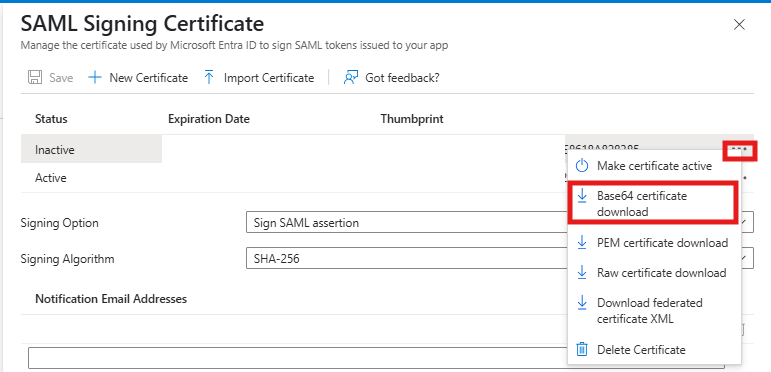771x372 pixels.
Task: Click the trash icon for Delete Certificate
Action: [582, 349]
